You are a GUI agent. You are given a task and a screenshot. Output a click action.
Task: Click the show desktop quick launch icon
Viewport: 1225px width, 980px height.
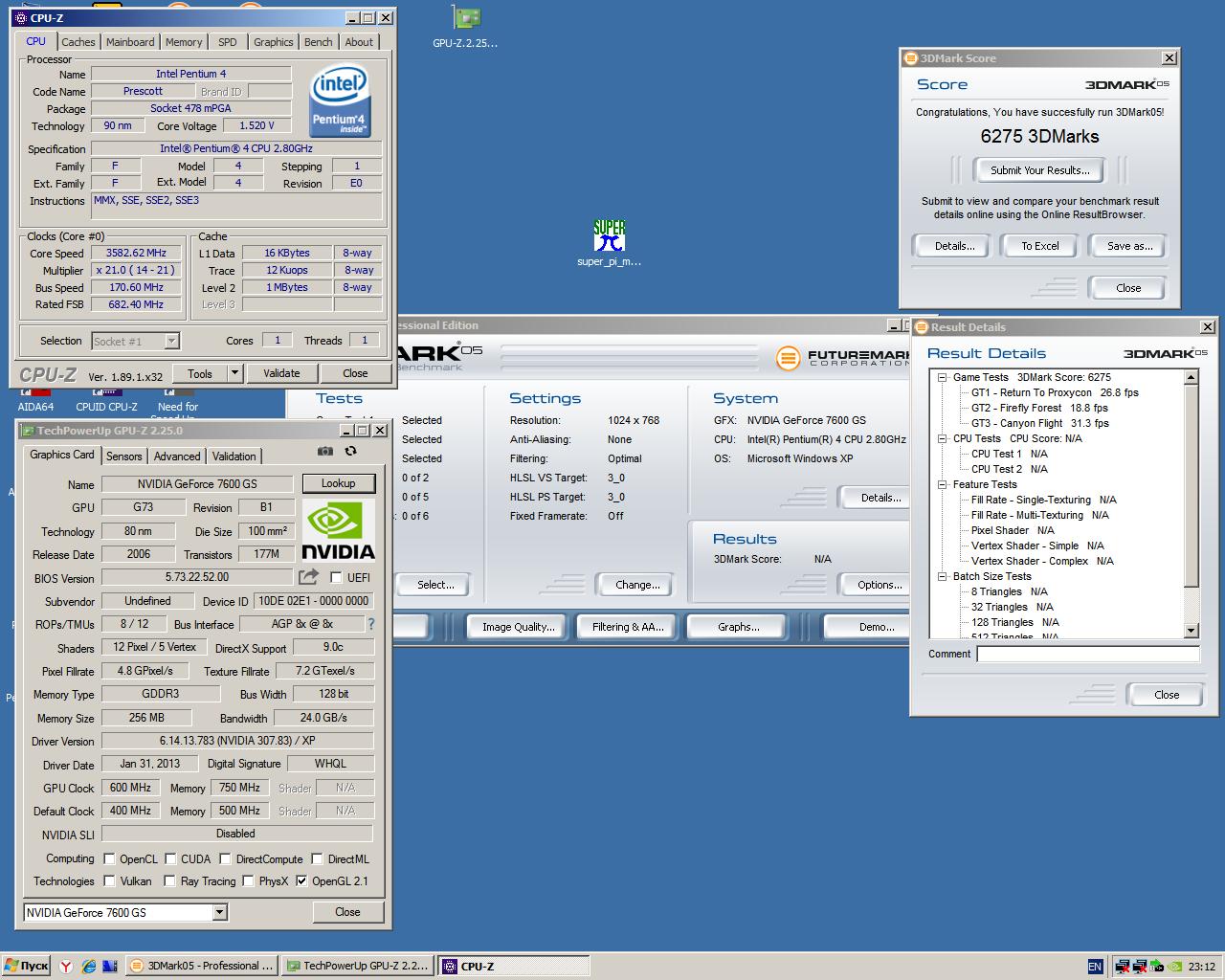[109, 967]
